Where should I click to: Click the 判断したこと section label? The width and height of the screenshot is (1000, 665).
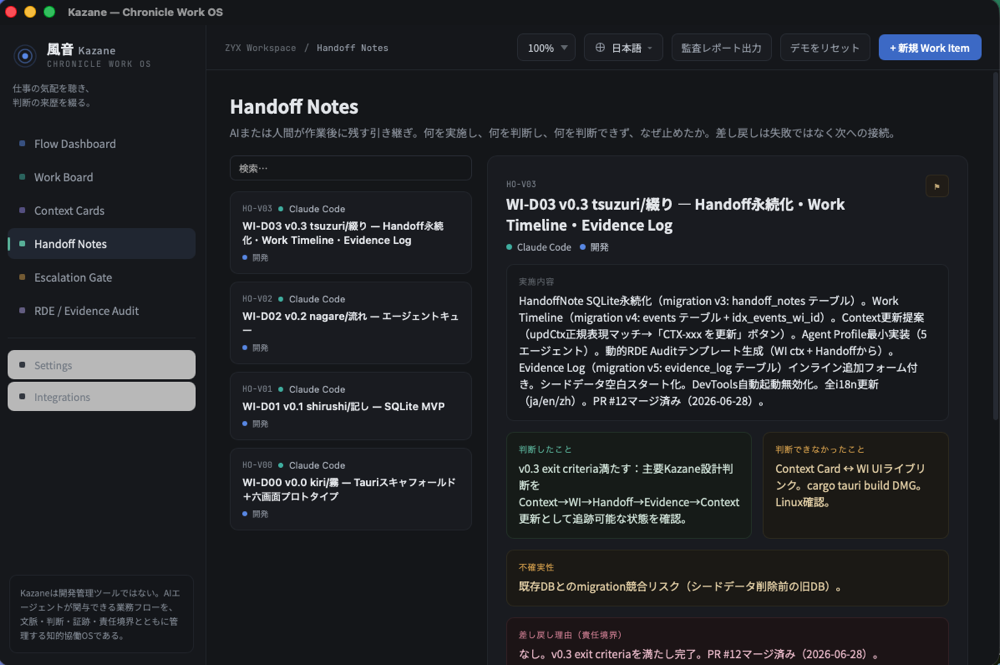click(545, 449)
